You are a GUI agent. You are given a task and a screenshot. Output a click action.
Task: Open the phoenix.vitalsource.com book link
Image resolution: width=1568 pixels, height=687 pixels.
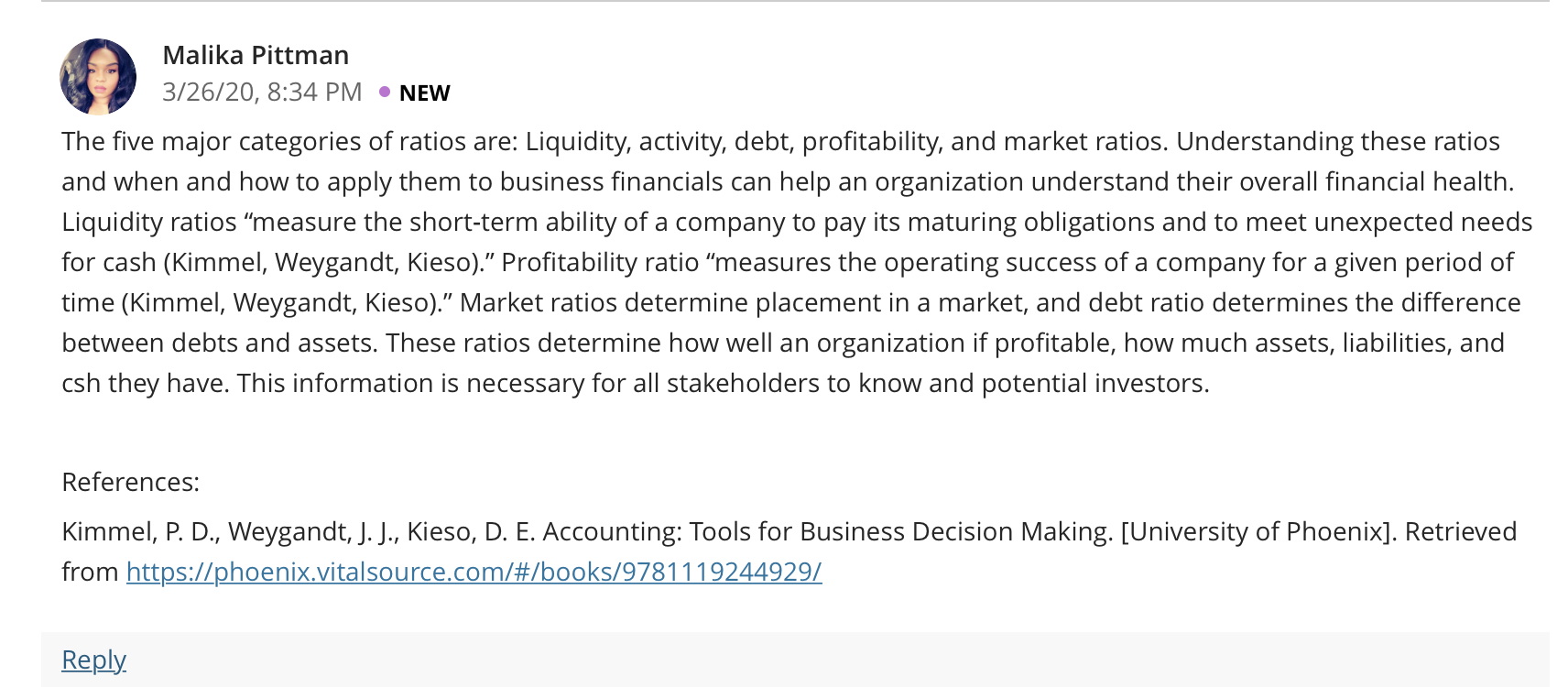pos(474,572)
